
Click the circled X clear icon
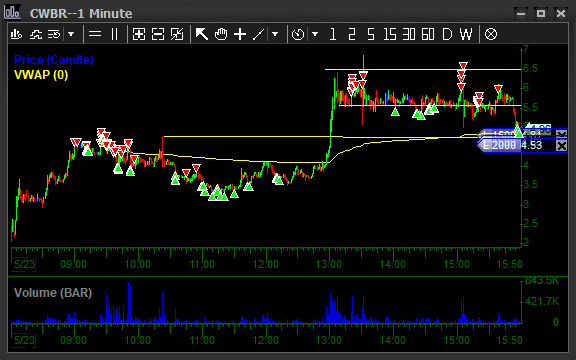coord(491,35)
